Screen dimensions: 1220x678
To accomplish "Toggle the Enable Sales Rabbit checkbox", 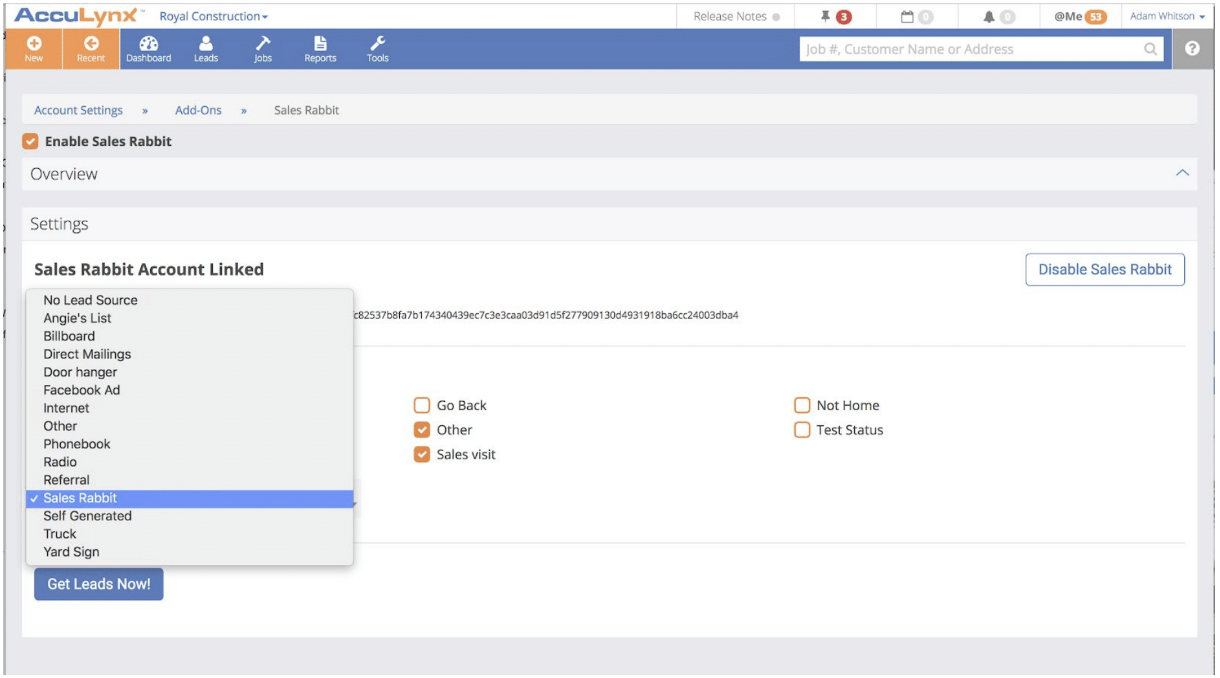I will coord(31,142).
